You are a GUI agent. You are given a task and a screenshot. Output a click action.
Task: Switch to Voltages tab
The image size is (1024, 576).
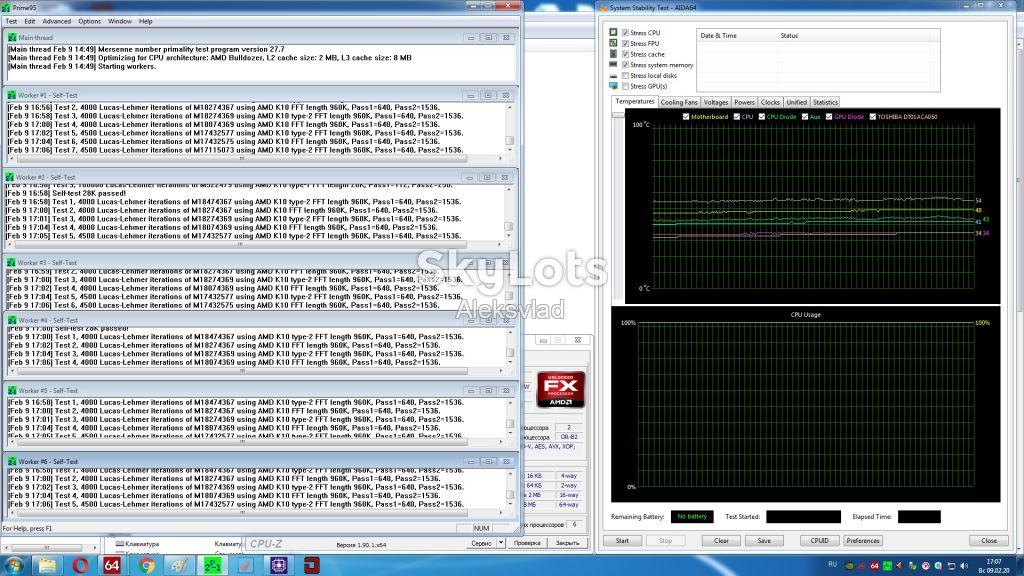pos(716,103)
